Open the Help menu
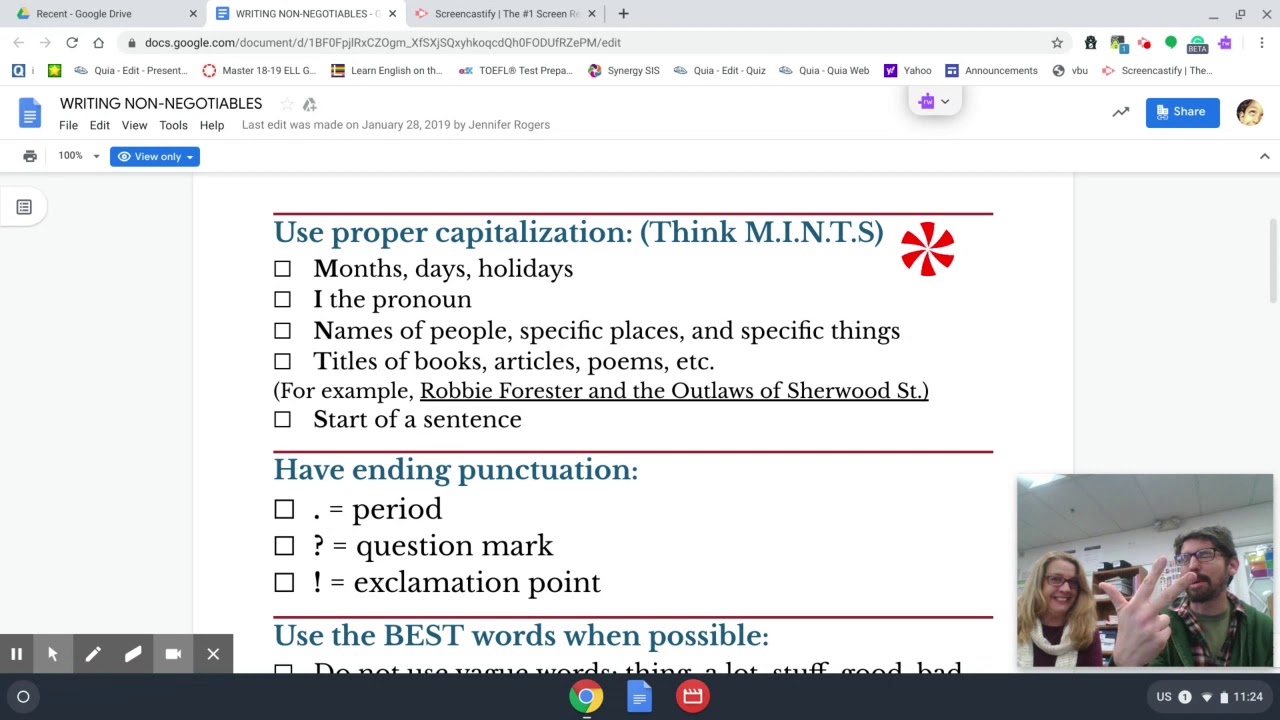 [x=211, y=125]
